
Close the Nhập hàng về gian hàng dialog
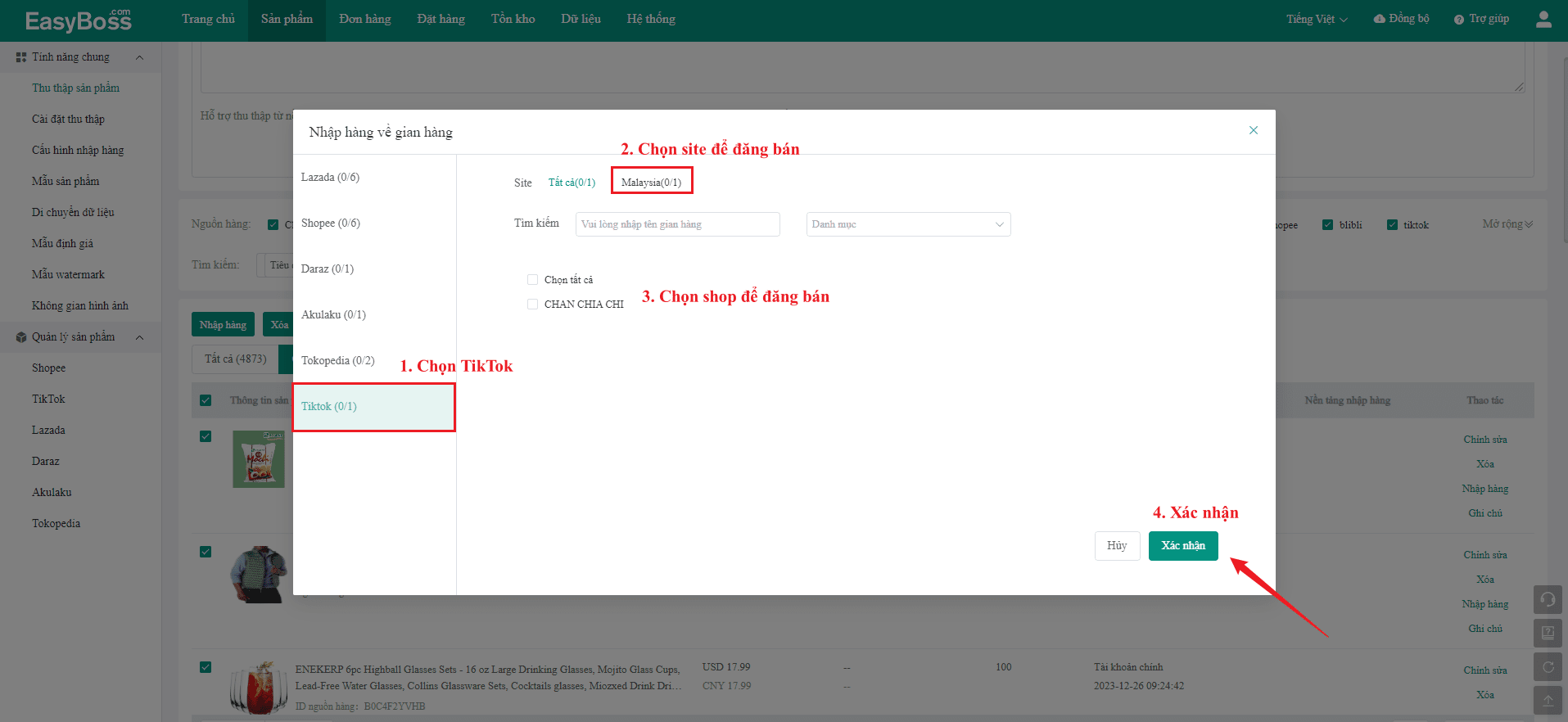click(x=1254, y=130)
